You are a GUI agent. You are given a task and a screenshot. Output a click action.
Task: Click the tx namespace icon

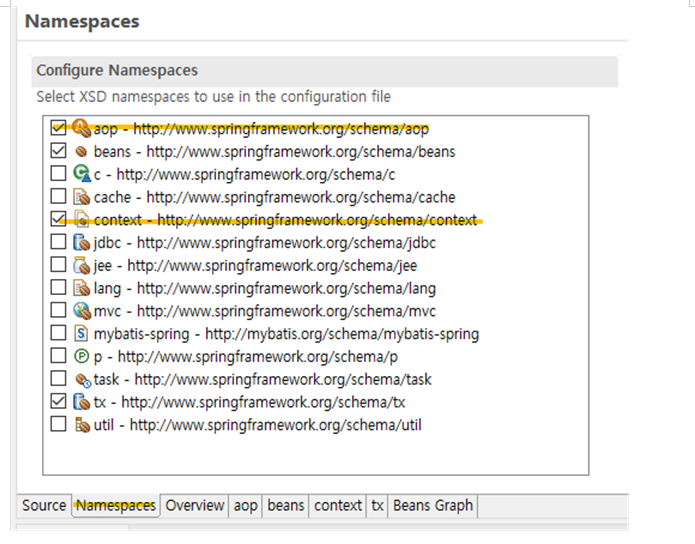(82, 402)
